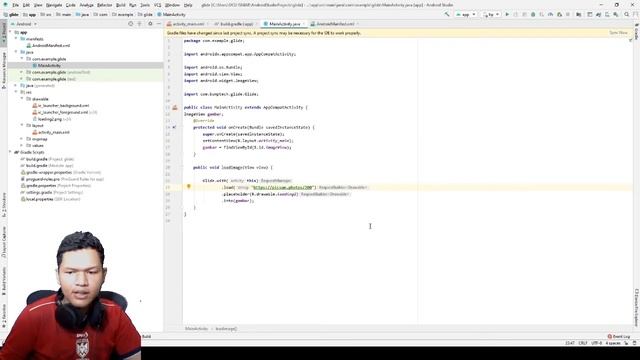The image size is (640, 360).
Task: Click the profiler icon in run toolbar
Action: (551, 14)
